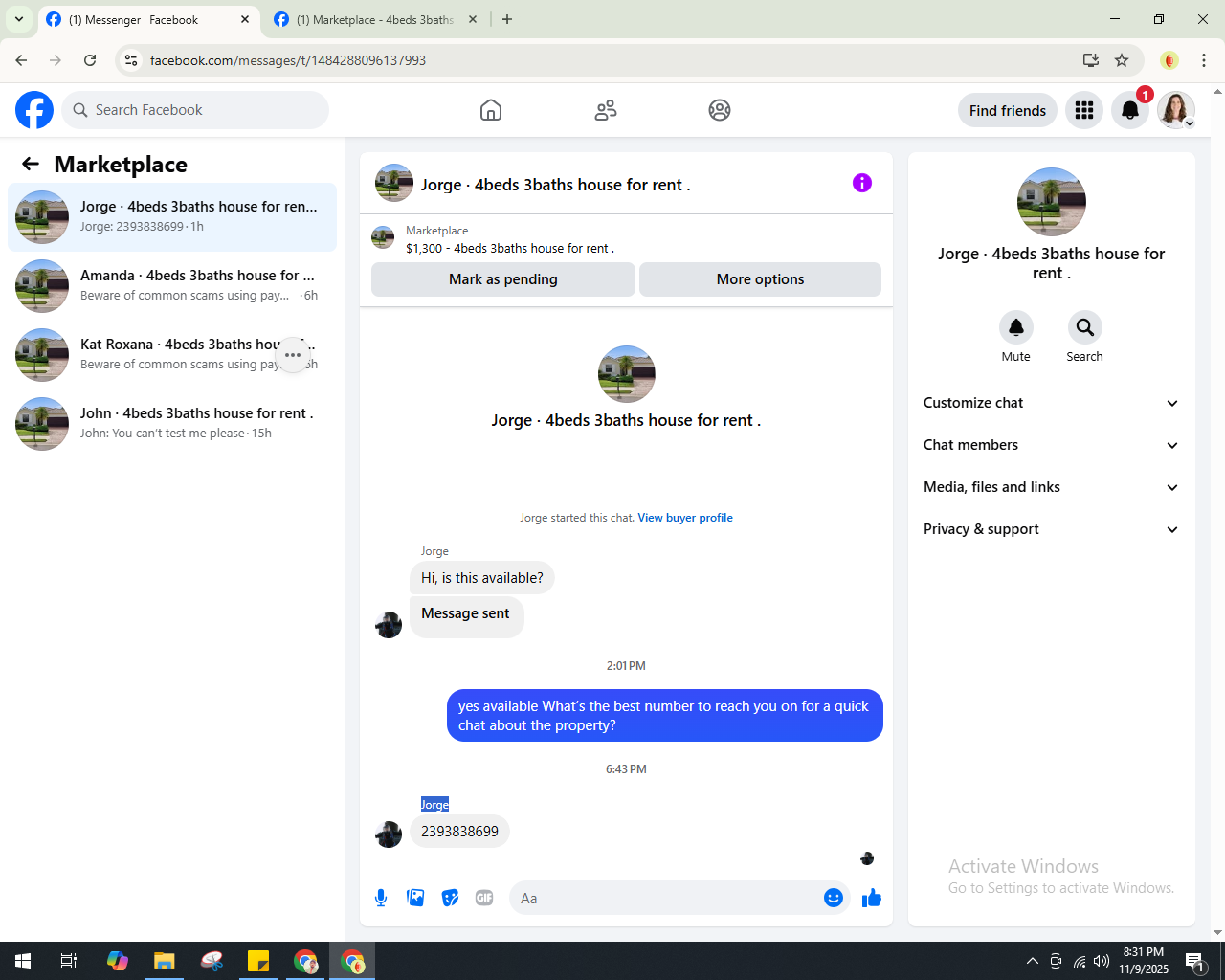Open File Explorer from the taskbar
This screenshot has height=980, width=1225.
[165, 961]
